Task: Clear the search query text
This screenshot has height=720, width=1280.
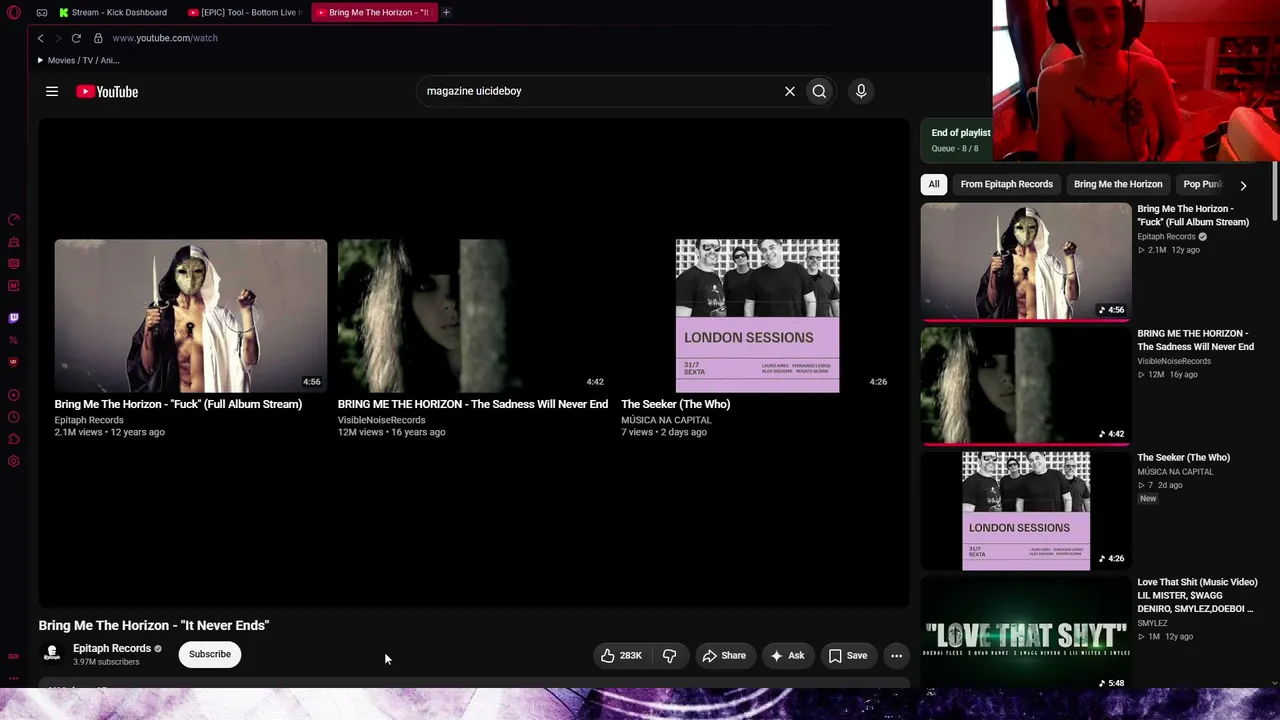Action: (x=790, y=91)
